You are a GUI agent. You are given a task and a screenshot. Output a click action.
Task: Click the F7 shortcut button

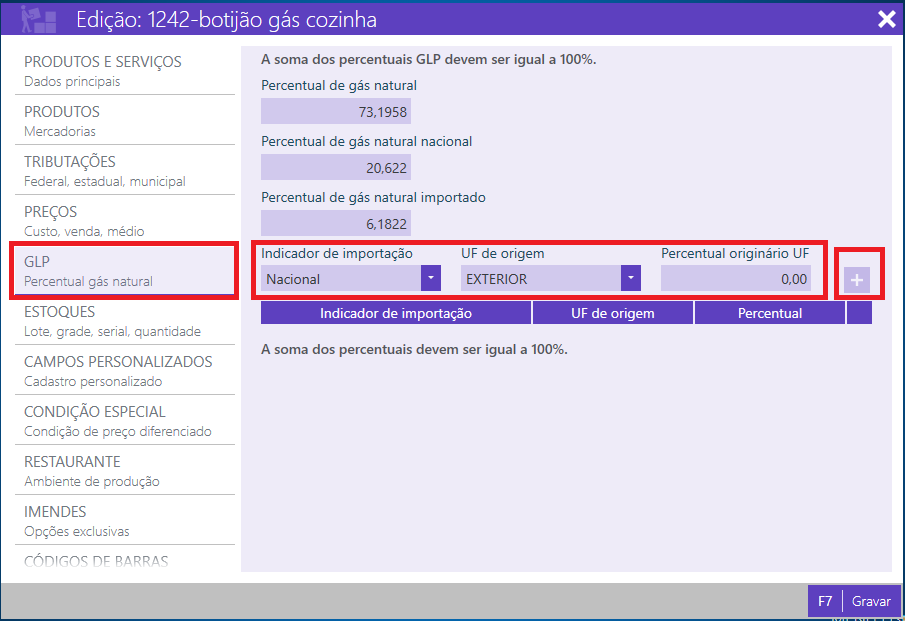825,601
